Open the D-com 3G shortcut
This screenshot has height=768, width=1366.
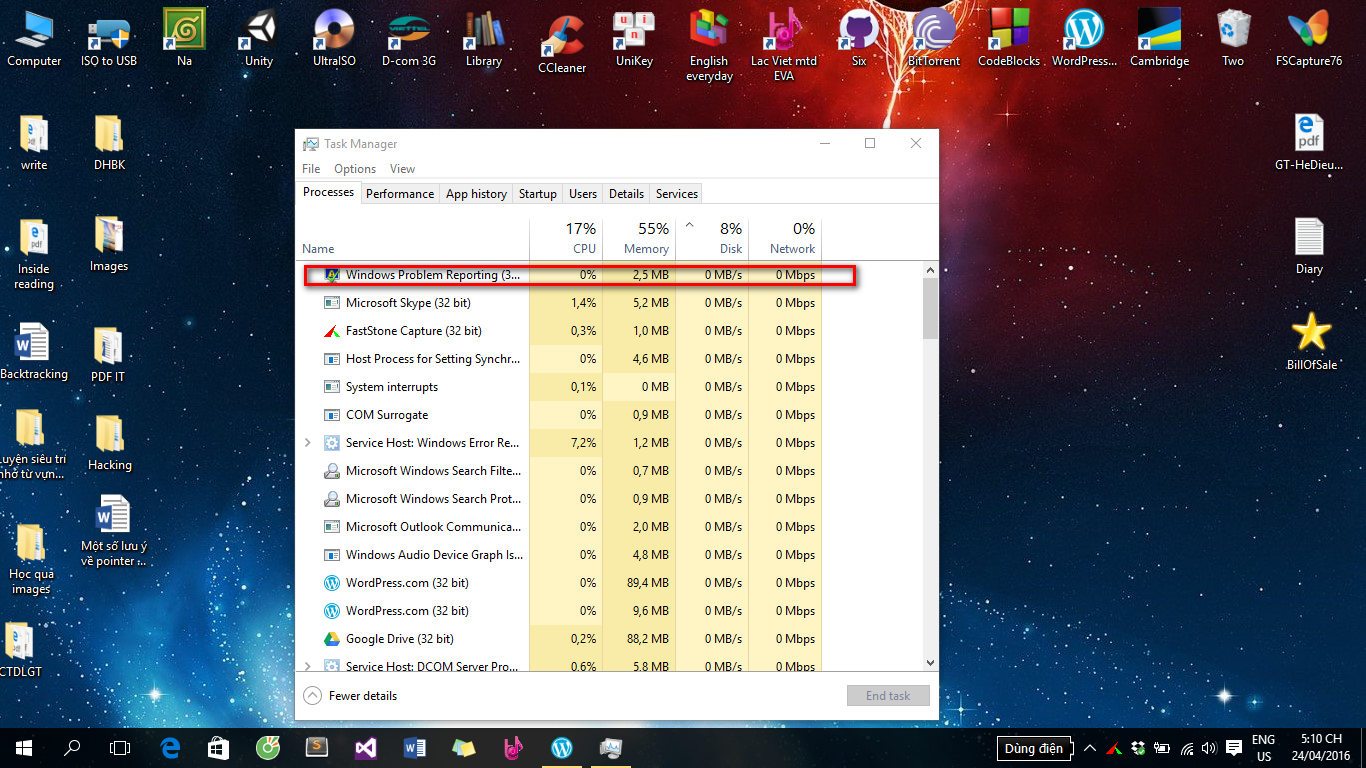coord(409,38)
